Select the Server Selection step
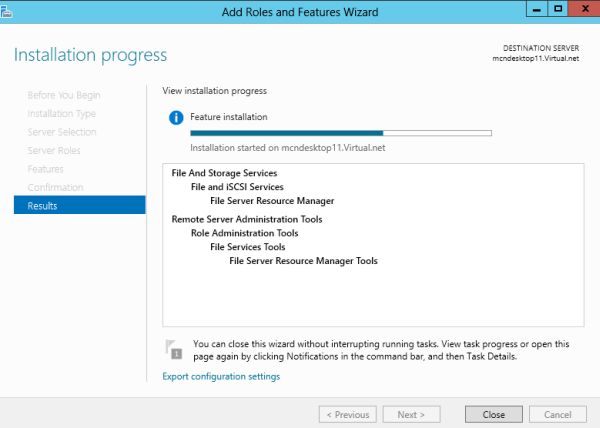Viewport: 600px width, 428px height. coord(62,132)
